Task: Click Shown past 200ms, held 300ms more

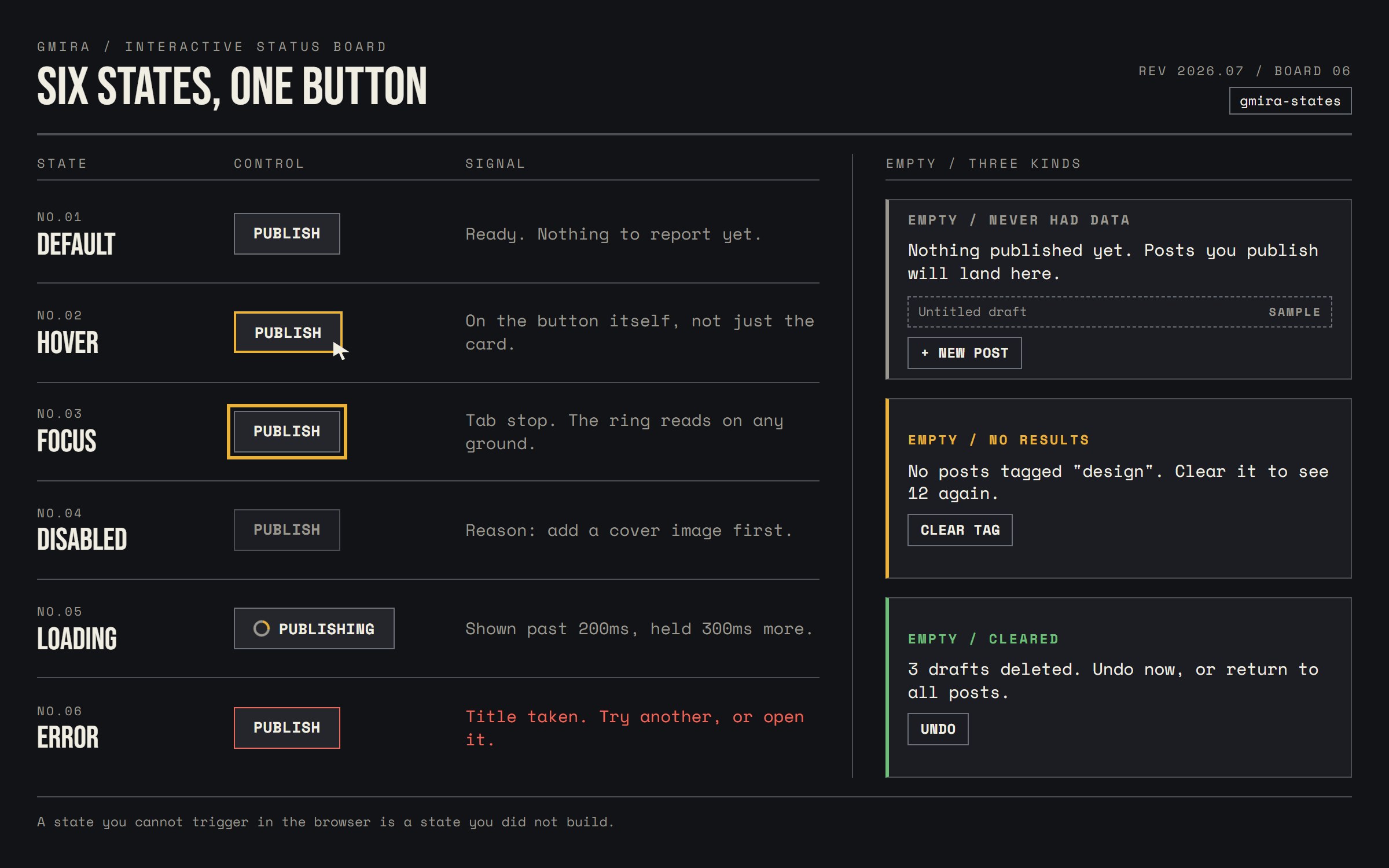Action: [639, 629]
